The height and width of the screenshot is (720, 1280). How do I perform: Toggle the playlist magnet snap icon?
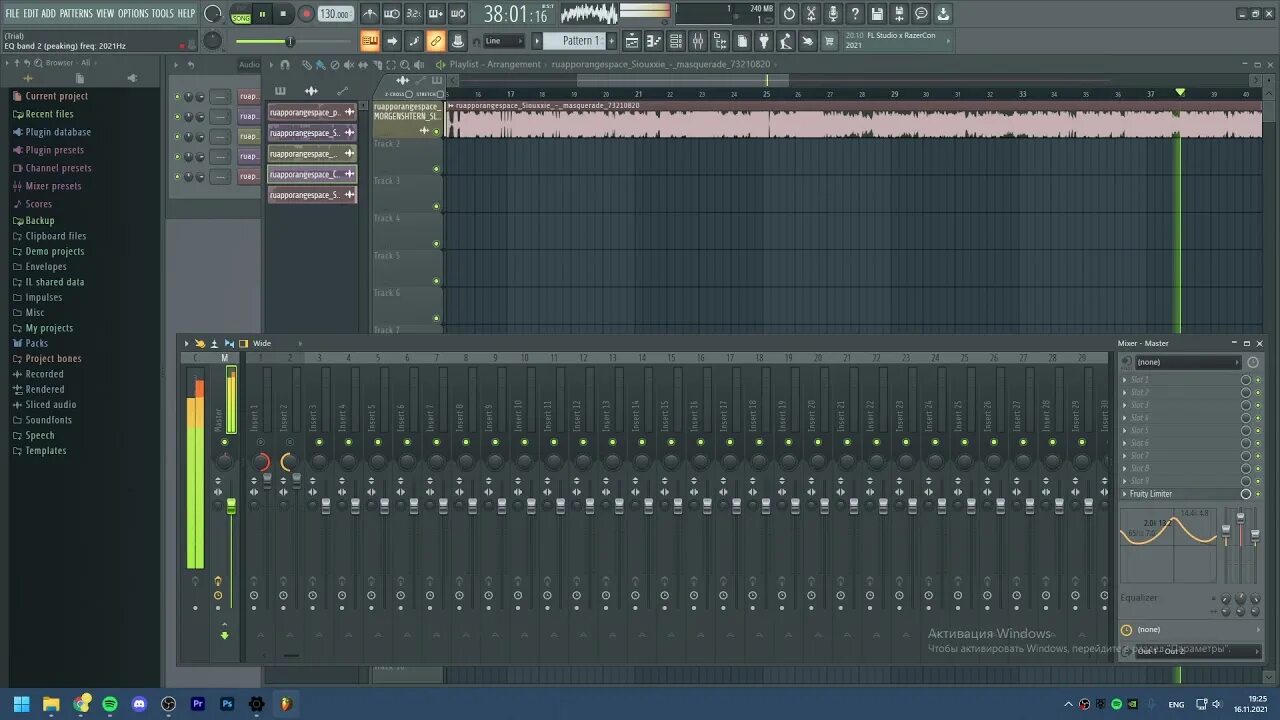tap(285, 64)
